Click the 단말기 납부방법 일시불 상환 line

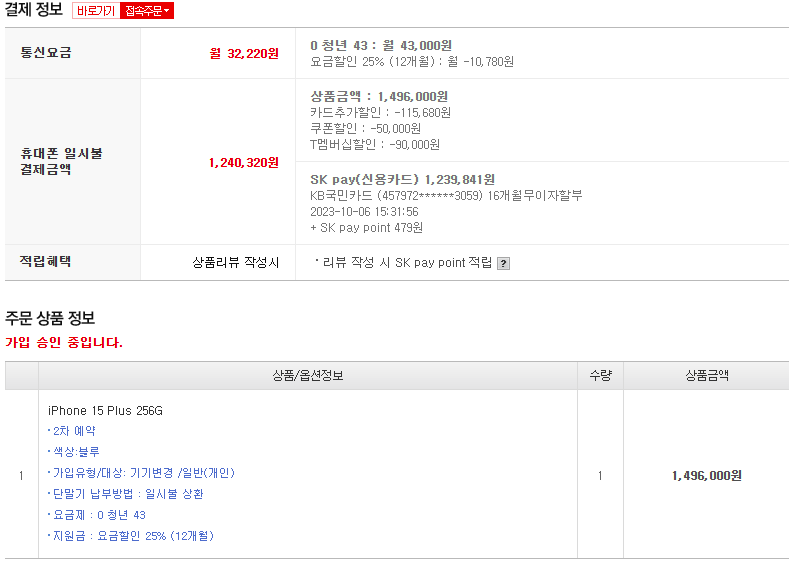click(x=127, y=494)
